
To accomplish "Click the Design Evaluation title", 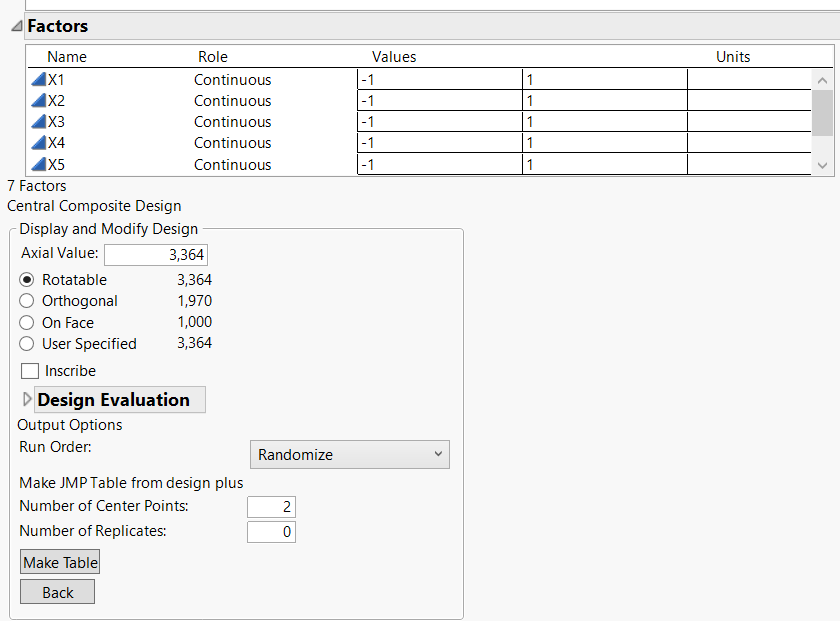I will coord(114,400).
